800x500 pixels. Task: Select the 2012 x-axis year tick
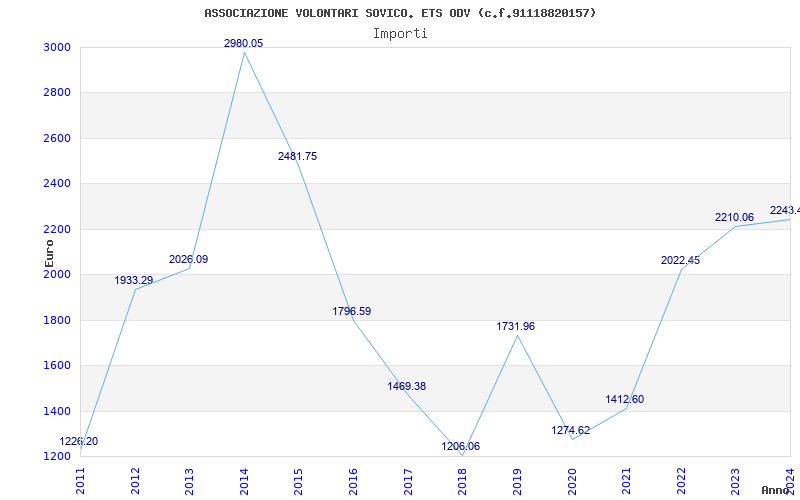pyautogui.click(x=135, y=482)
